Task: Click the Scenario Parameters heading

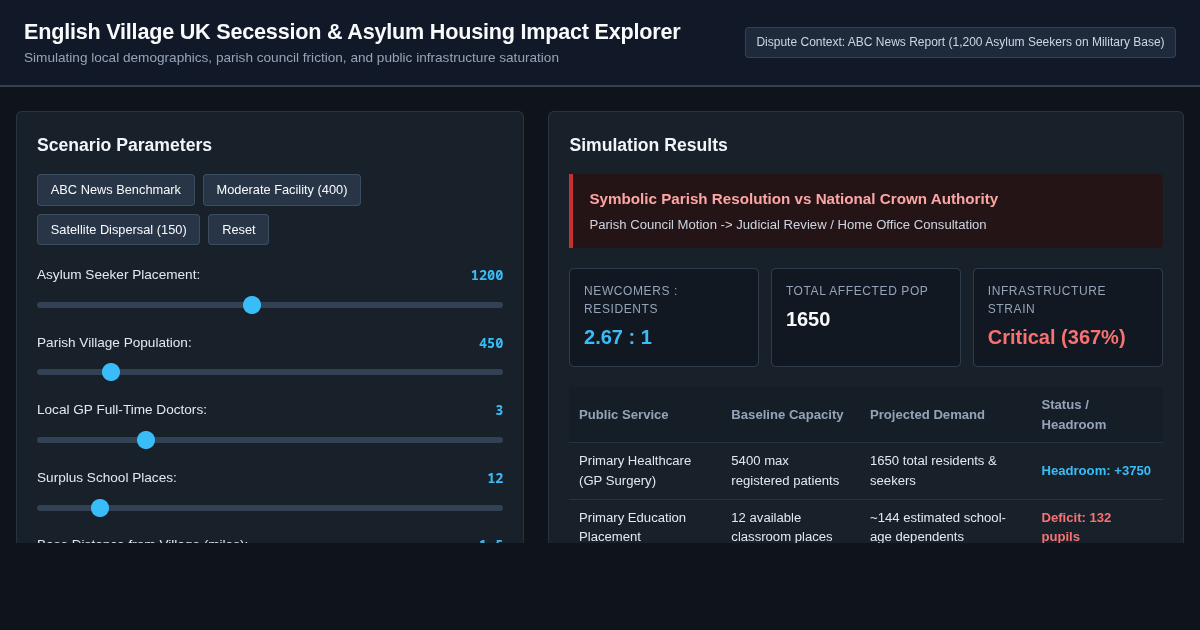Action: 124,145
